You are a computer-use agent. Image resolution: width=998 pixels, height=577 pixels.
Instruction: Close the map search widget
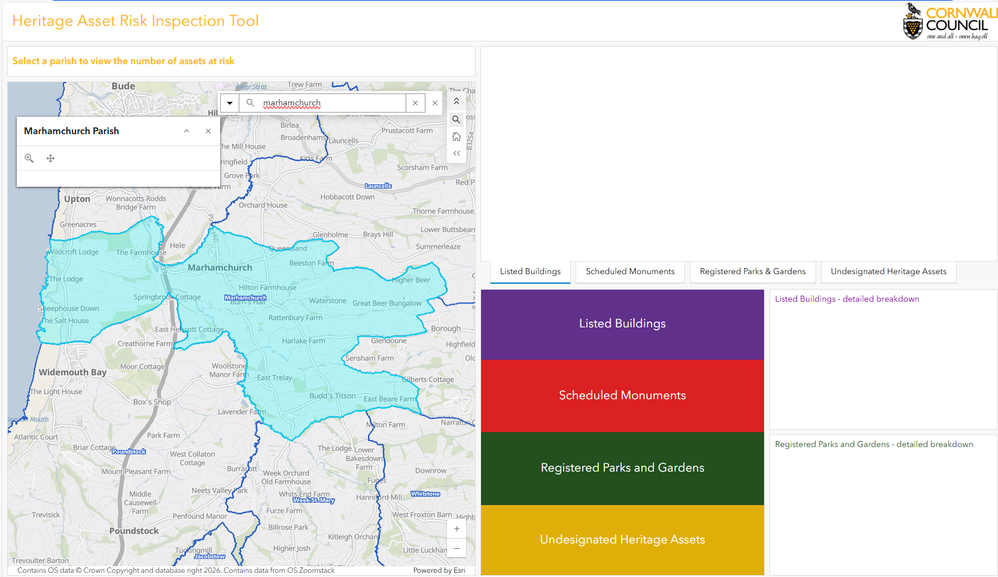(435, 103)
